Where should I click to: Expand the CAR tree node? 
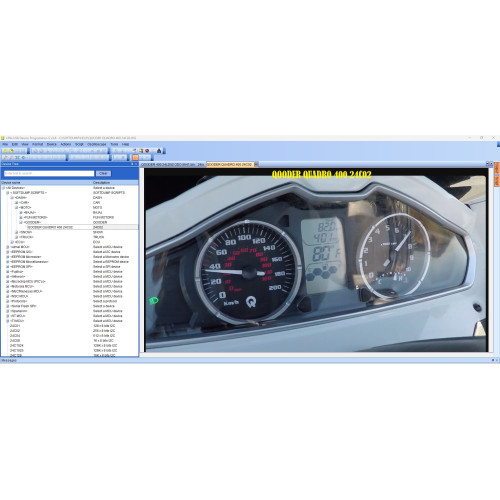[x=16, y=202]
